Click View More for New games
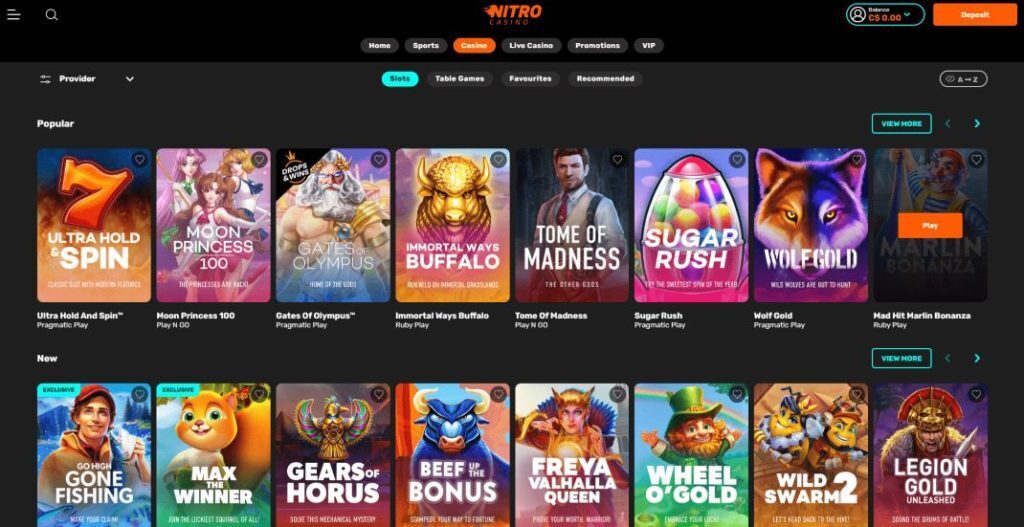1024x527 pixels. click(901, 358)
